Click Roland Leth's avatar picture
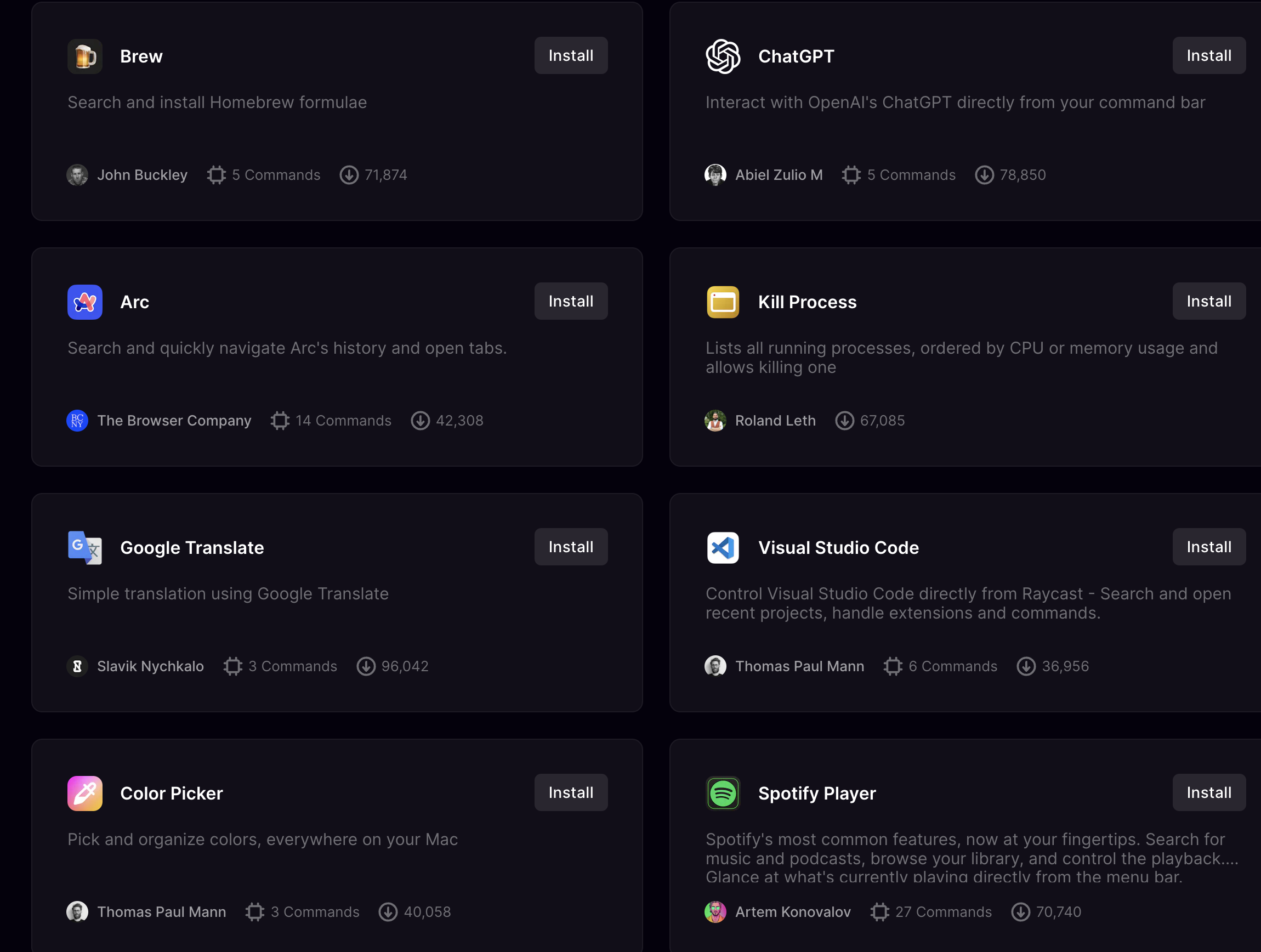1261x952 pixels. 715,421
